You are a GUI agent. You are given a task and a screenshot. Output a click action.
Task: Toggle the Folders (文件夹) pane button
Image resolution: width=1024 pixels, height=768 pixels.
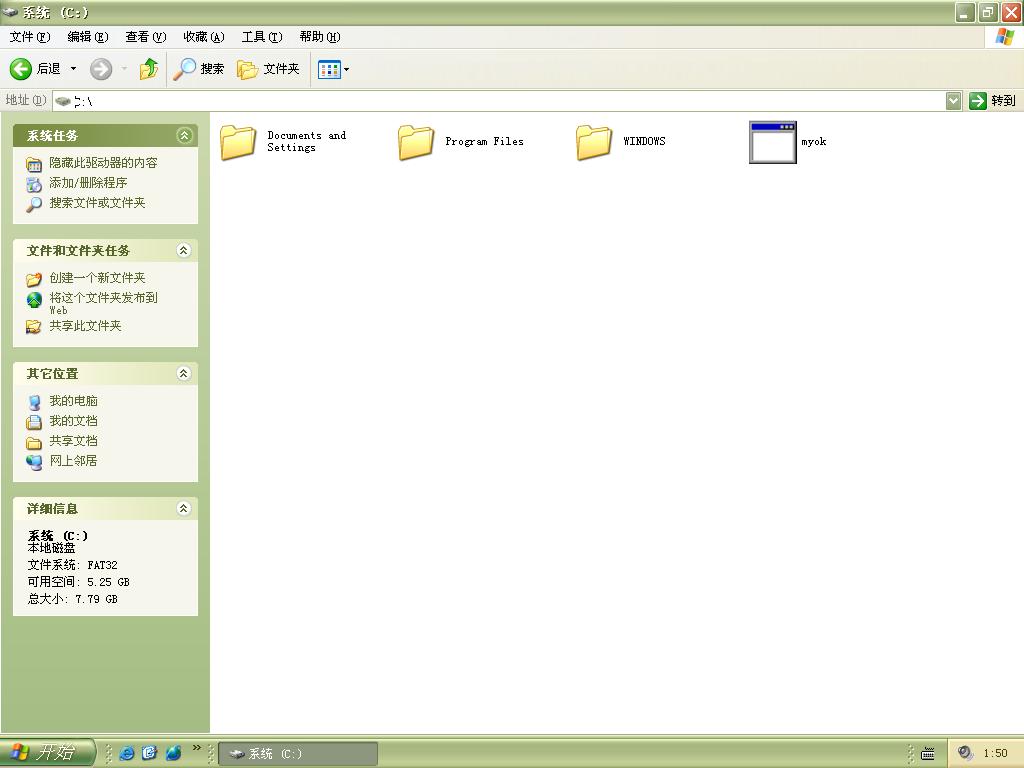268,69
